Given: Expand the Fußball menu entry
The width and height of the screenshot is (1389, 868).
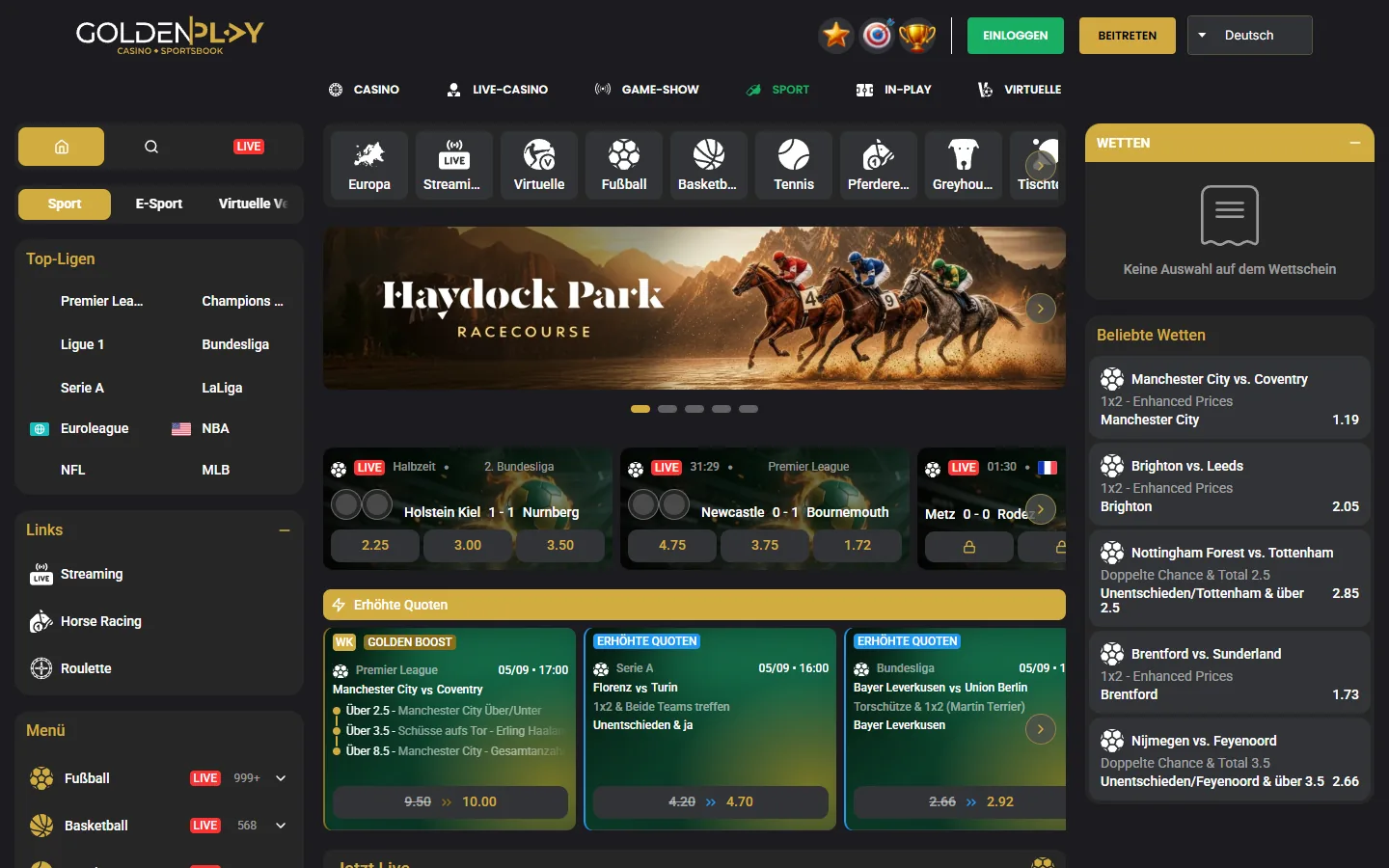Looking at the screenshot, I should [x=281, y=778].
